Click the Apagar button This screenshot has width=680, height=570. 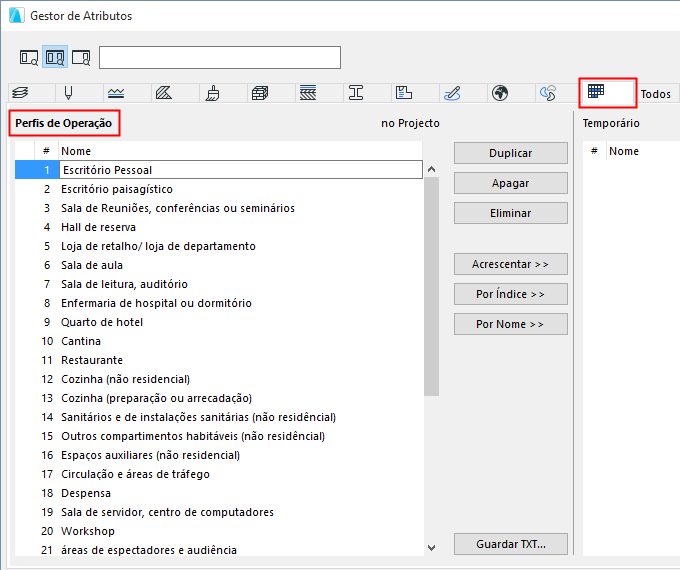pyautogui.click(x=511, y=183)
